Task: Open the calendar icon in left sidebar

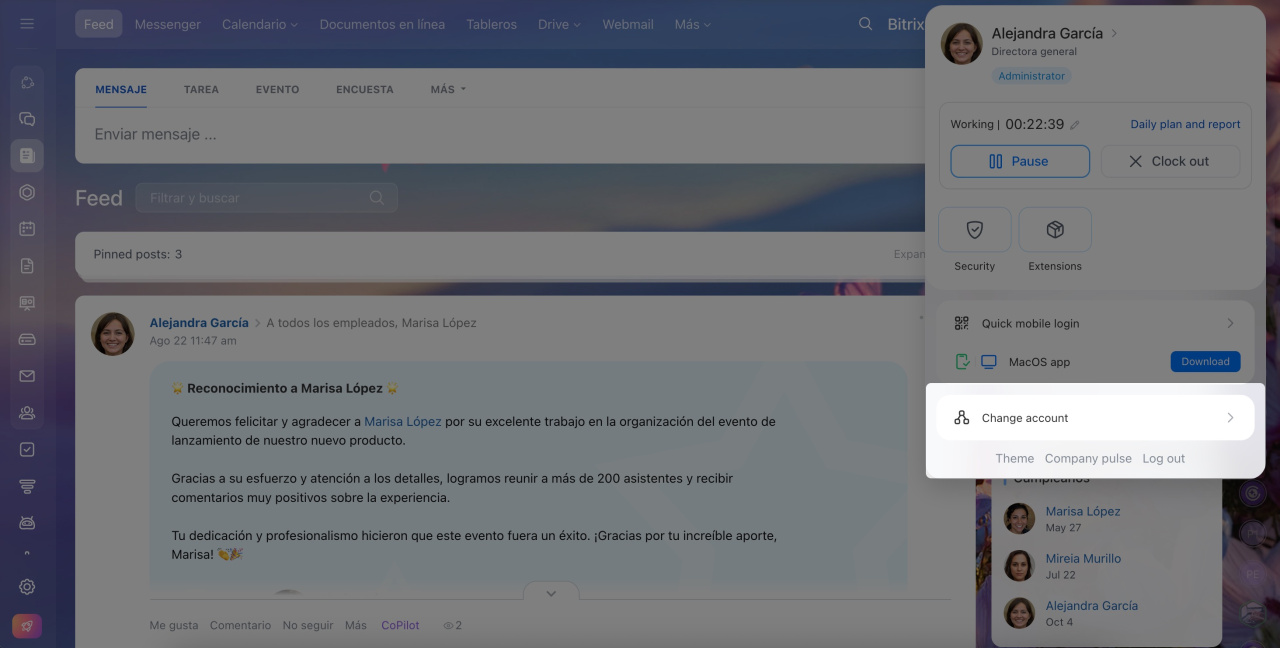Action: tap(27, 229)
